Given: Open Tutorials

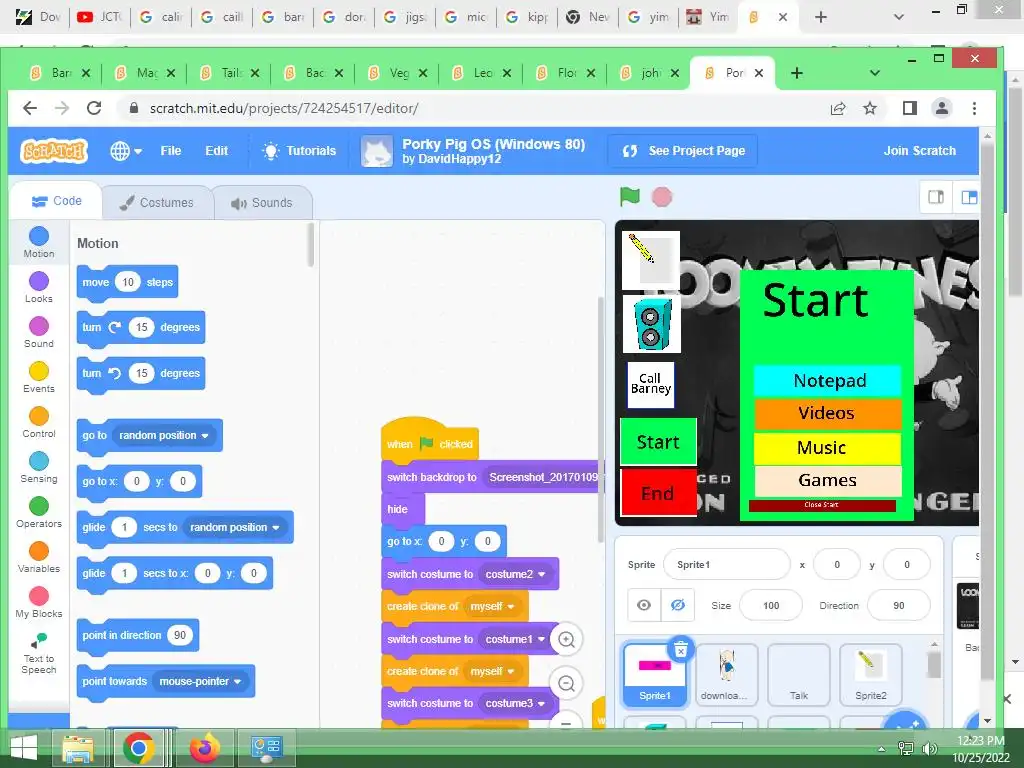Looking at the screenshot, I should coord(299,151).
